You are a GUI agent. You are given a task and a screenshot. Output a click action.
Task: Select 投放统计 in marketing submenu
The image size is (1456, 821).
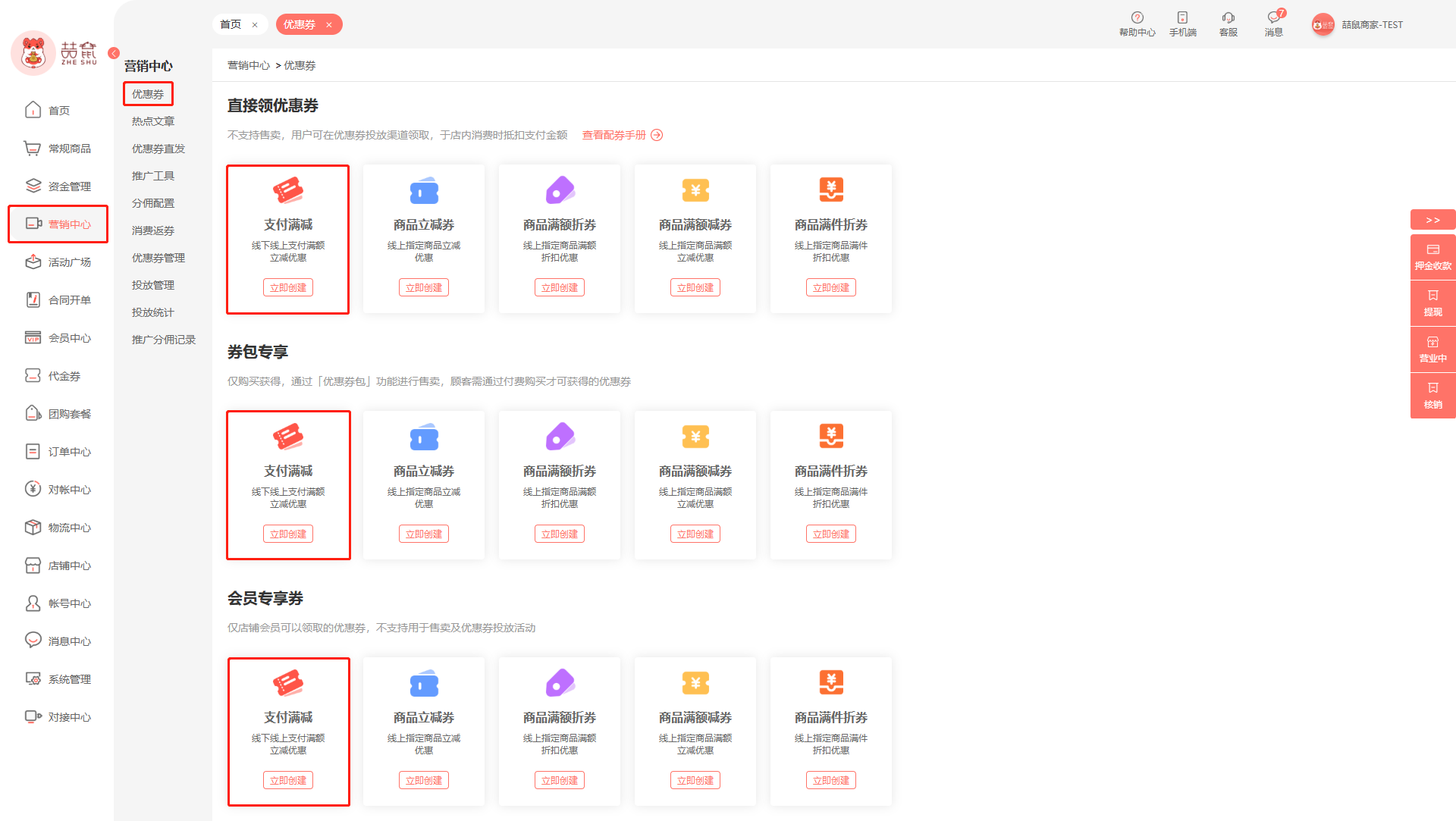click(152, 312)
